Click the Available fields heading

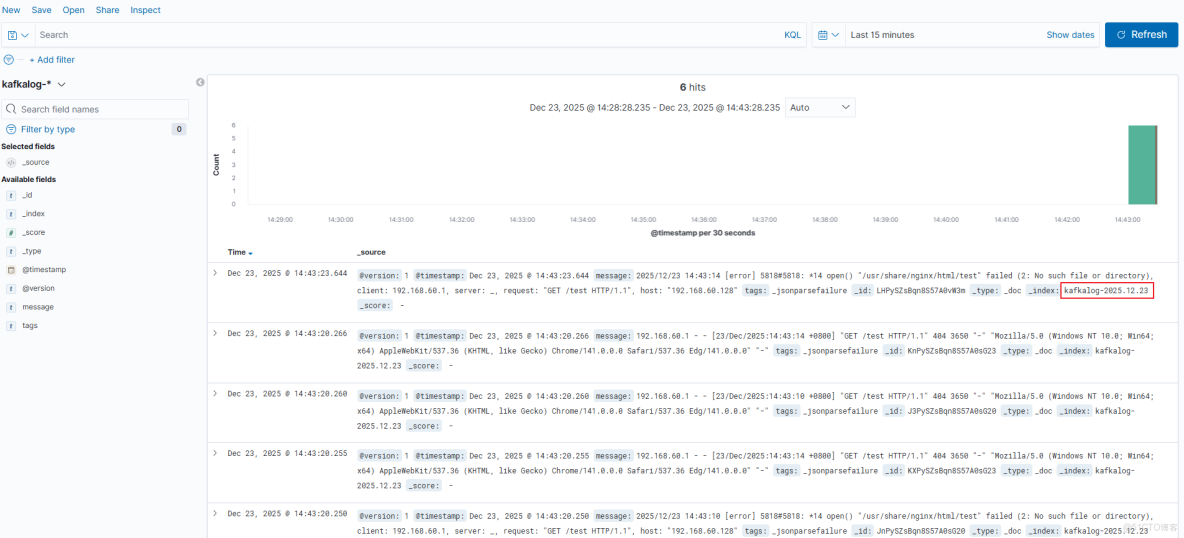click(29, 180)
